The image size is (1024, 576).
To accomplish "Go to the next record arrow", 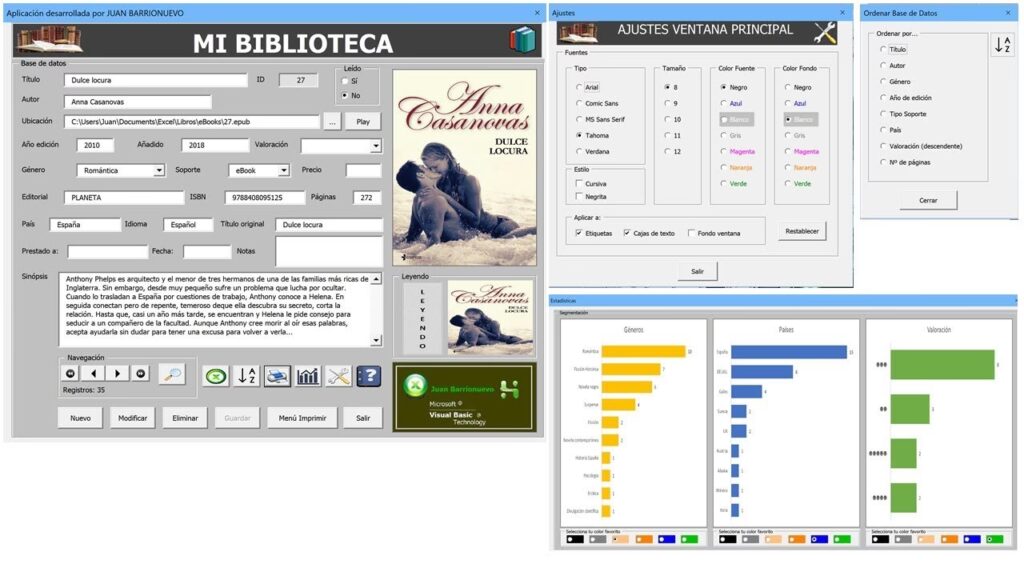I will (x=118, y=374).
